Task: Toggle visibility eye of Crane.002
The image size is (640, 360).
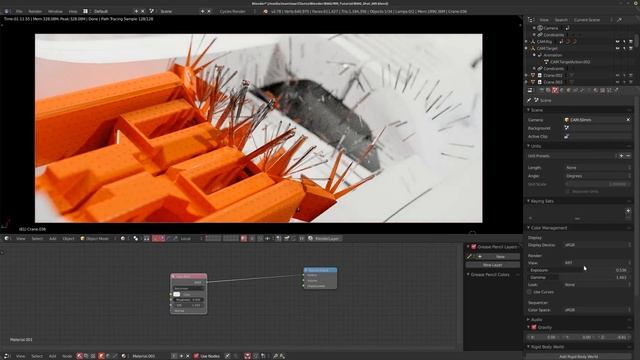Action: [x=618, y=75]
